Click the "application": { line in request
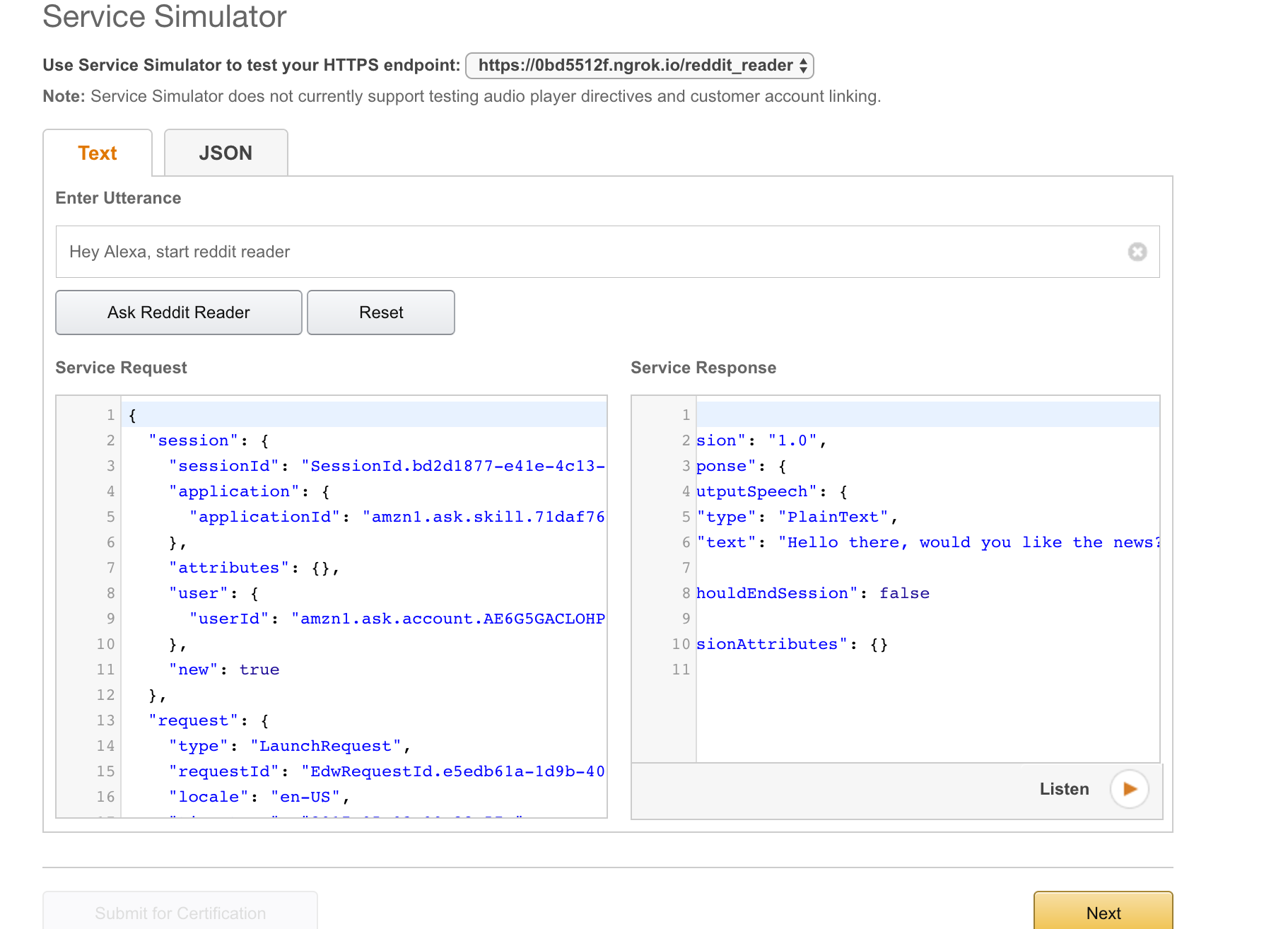1288x929 pixels. tap(250, 491)
